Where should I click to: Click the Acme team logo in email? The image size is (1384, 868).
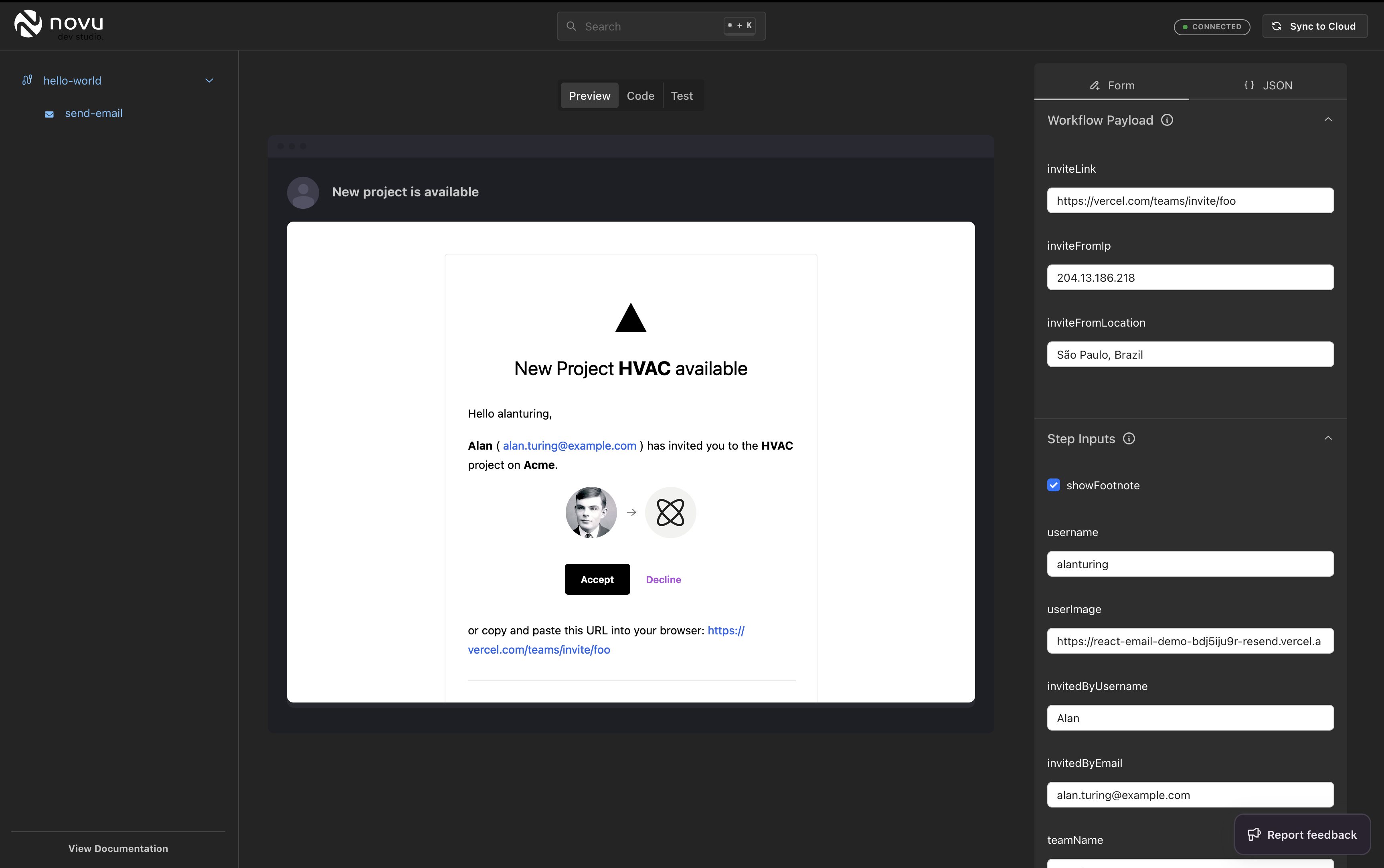tap(670, 512)
